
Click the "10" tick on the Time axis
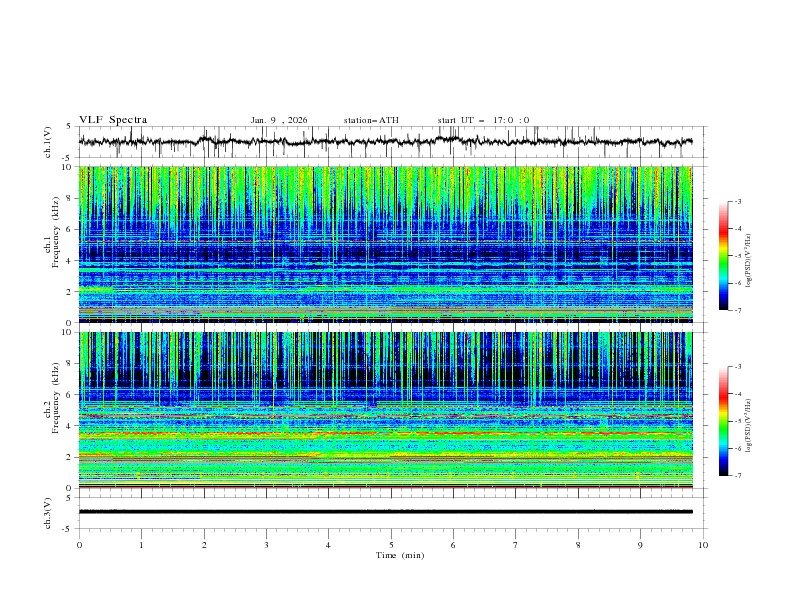coord(703,545)
